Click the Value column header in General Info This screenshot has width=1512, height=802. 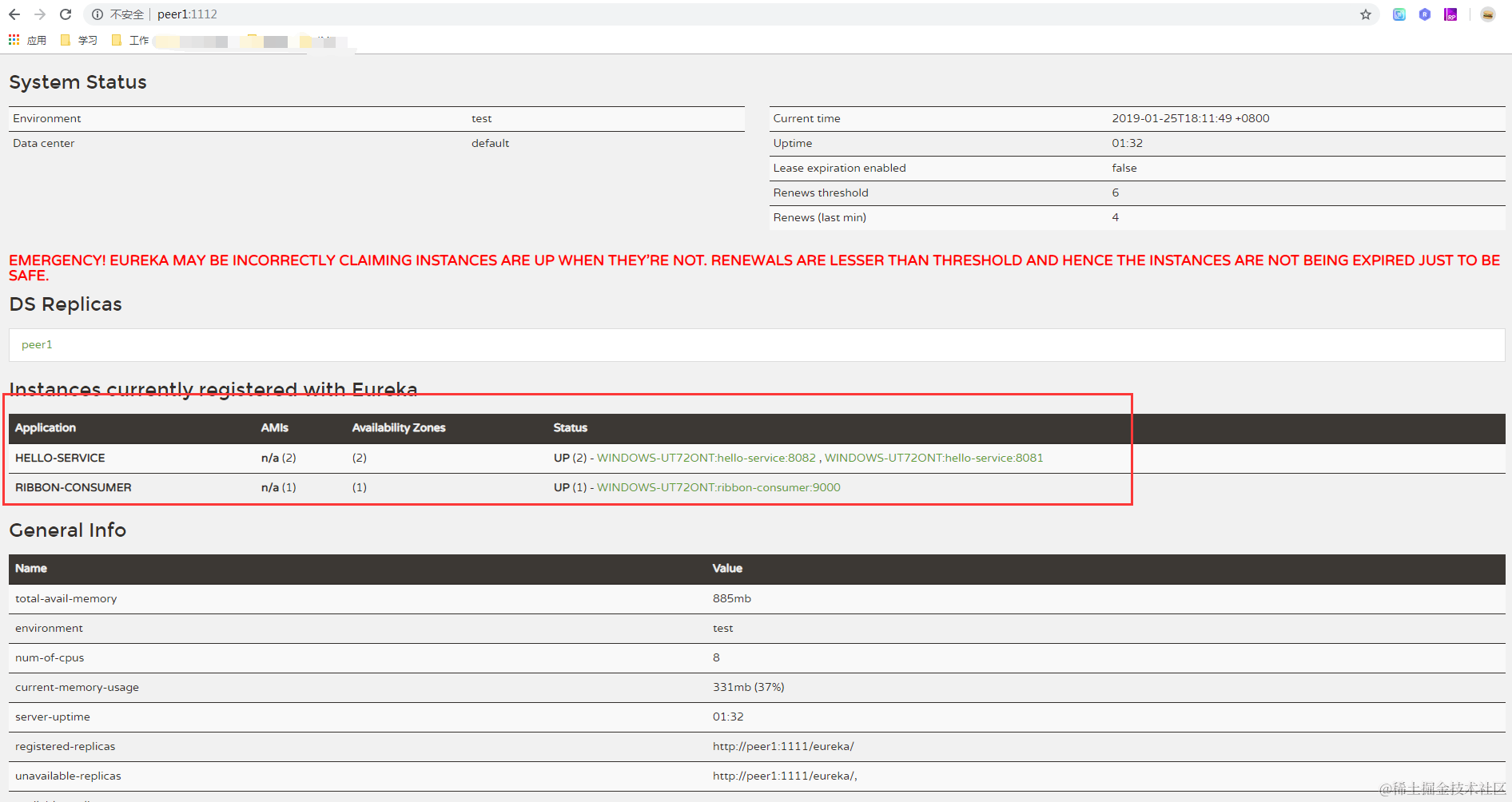[x=727, y=569]
